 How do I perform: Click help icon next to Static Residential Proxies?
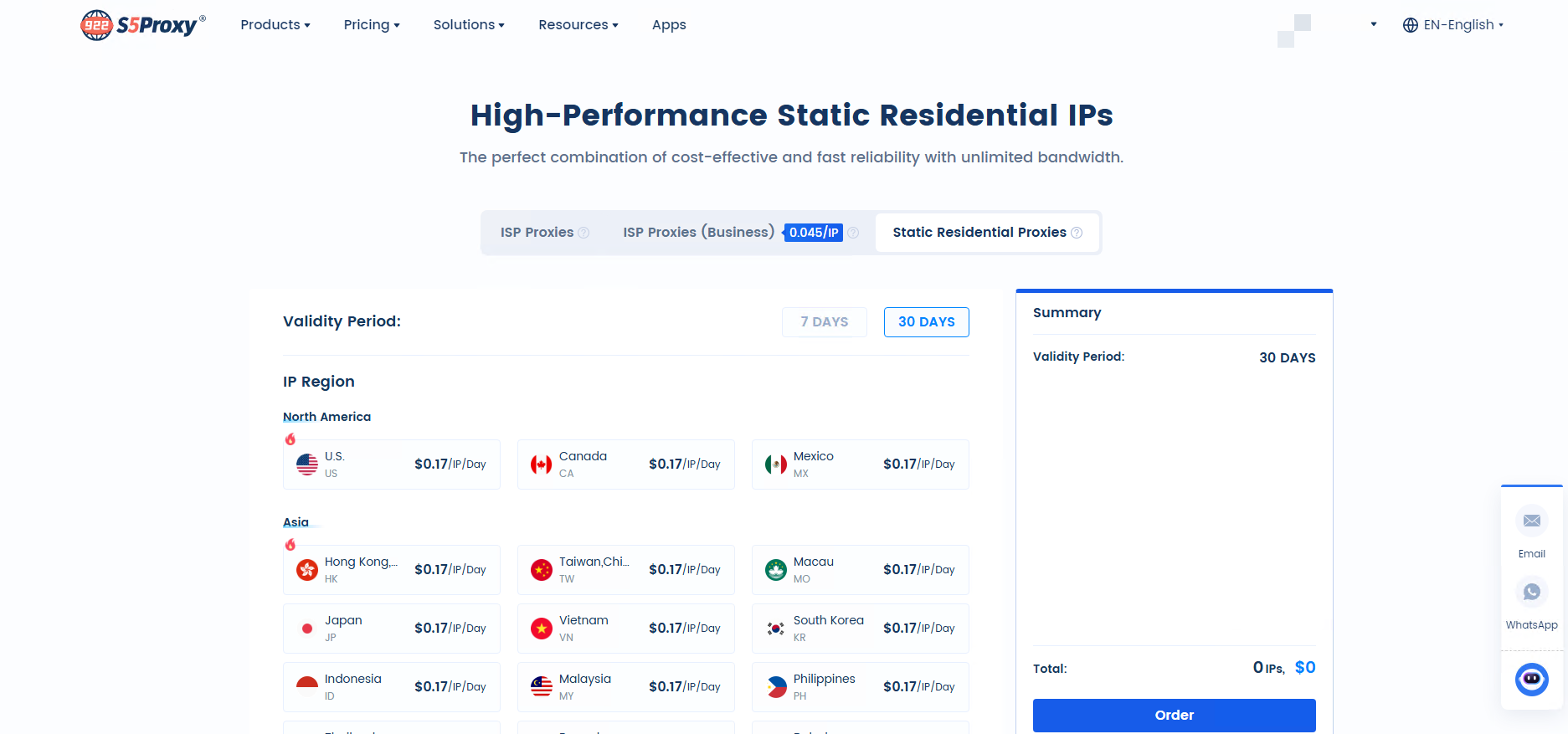(1077, 233)
